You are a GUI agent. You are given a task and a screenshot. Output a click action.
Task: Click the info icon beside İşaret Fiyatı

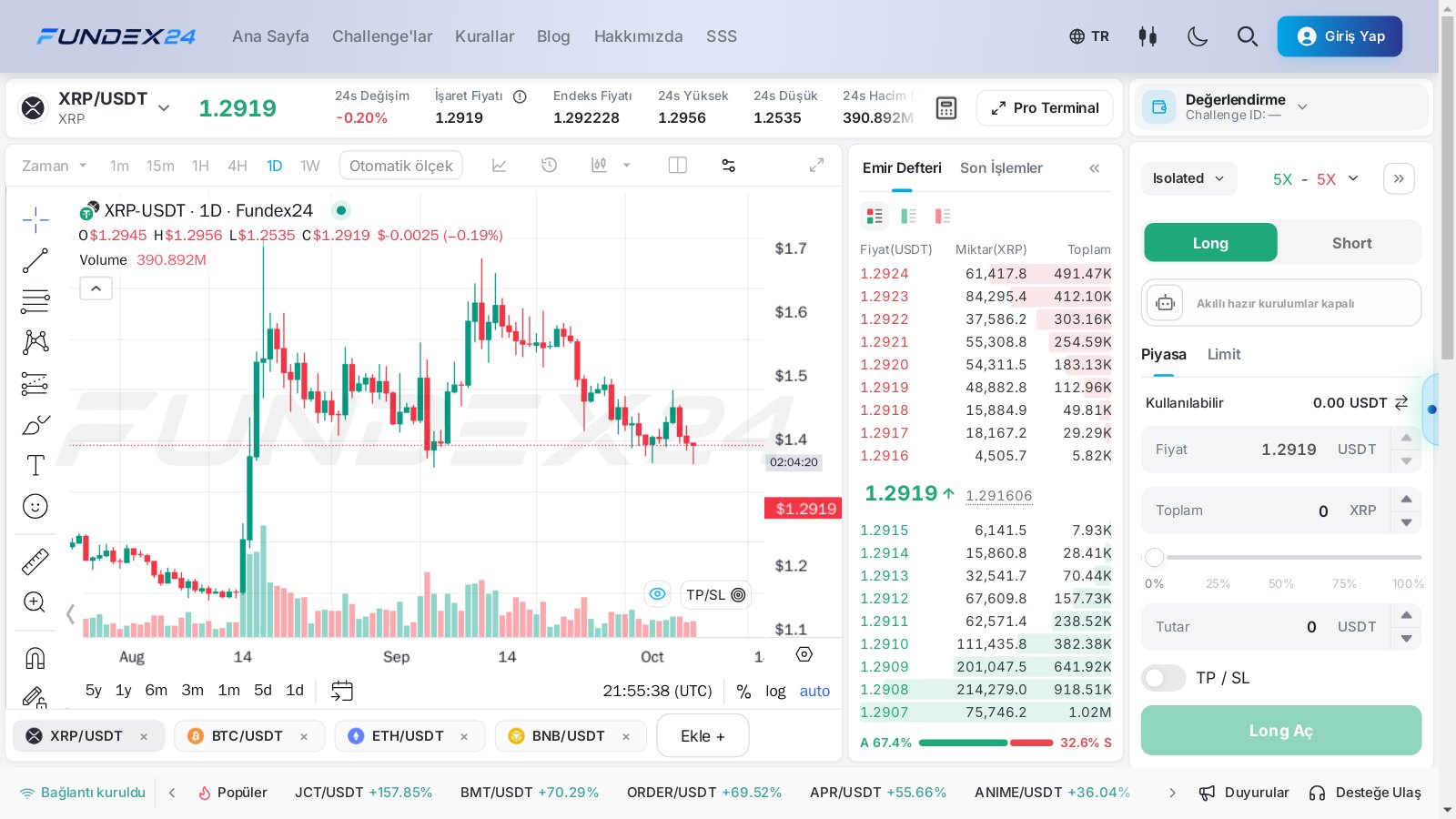pyautogui.click(x=520, y=96)
